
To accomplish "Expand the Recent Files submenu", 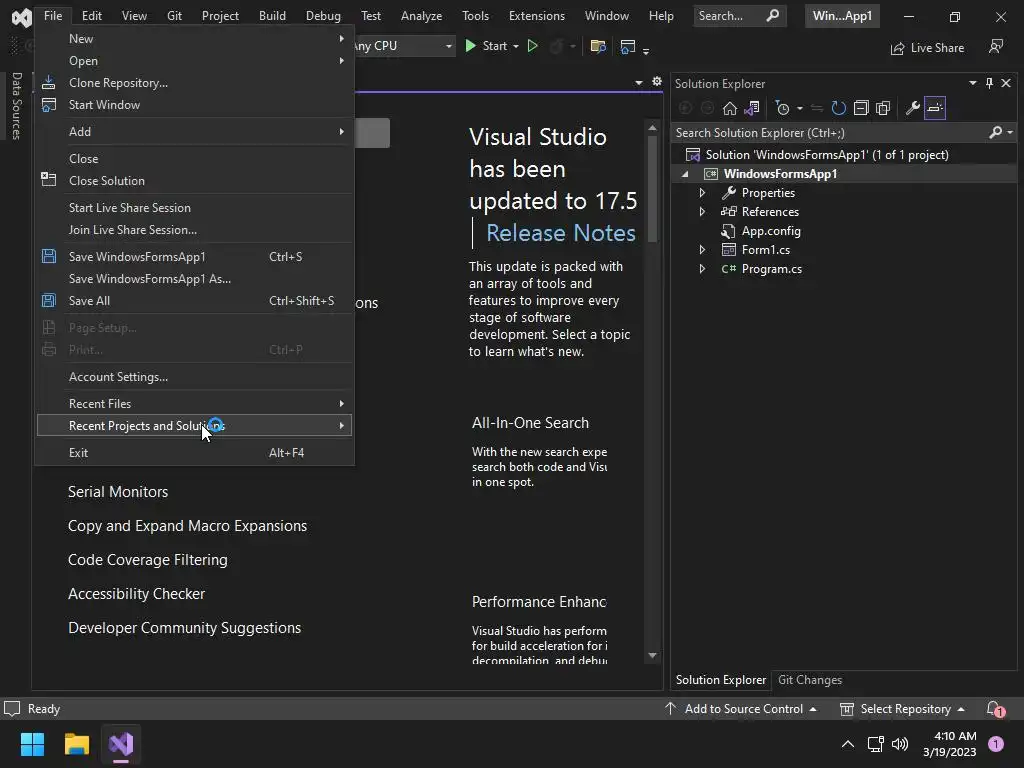I will 195,404.
